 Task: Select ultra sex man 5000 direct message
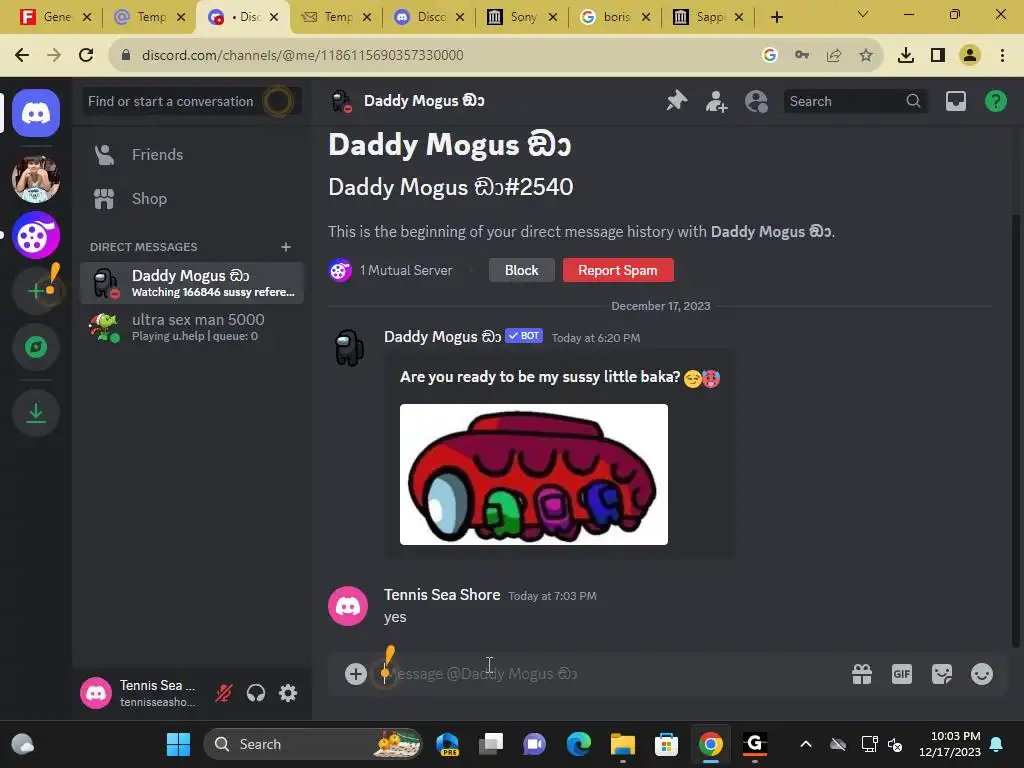pos(192,327)
